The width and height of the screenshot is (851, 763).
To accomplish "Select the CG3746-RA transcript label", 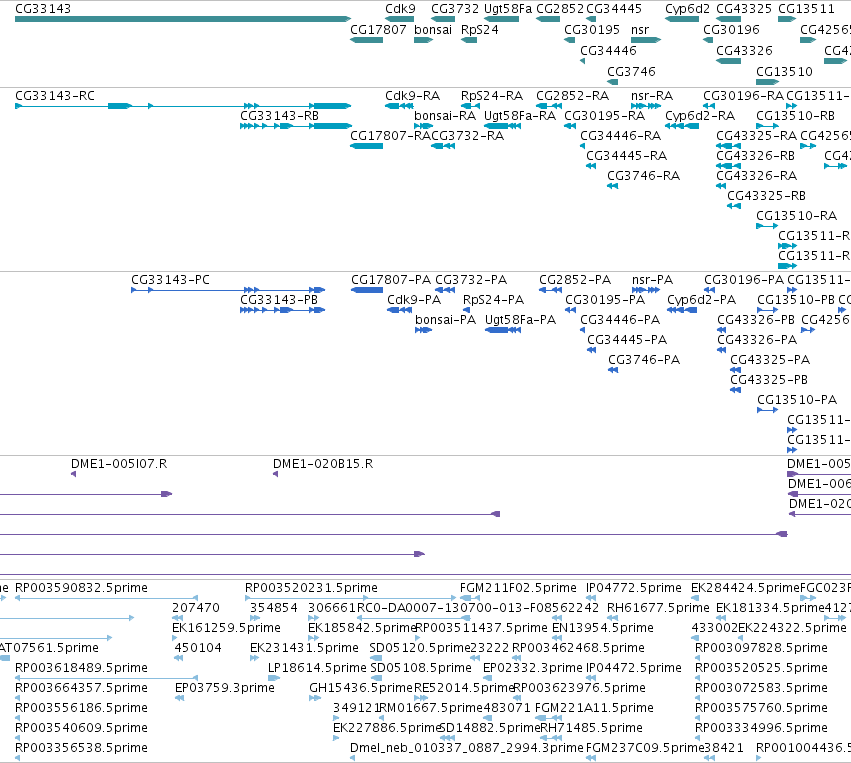I will [x=643, y=176].
